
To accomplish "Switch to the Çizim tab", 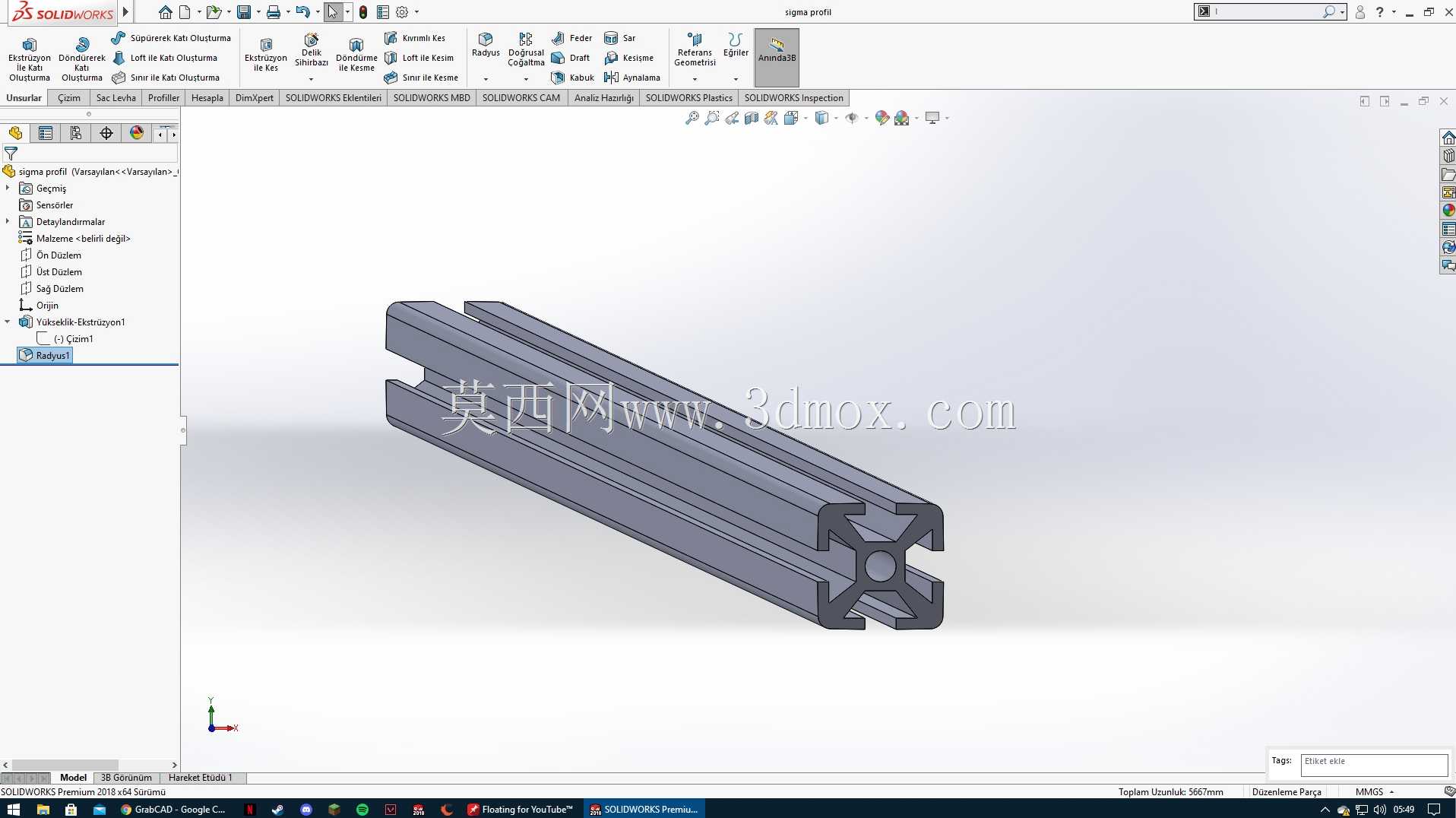I will pyautogui.click(x=69, y=98).
